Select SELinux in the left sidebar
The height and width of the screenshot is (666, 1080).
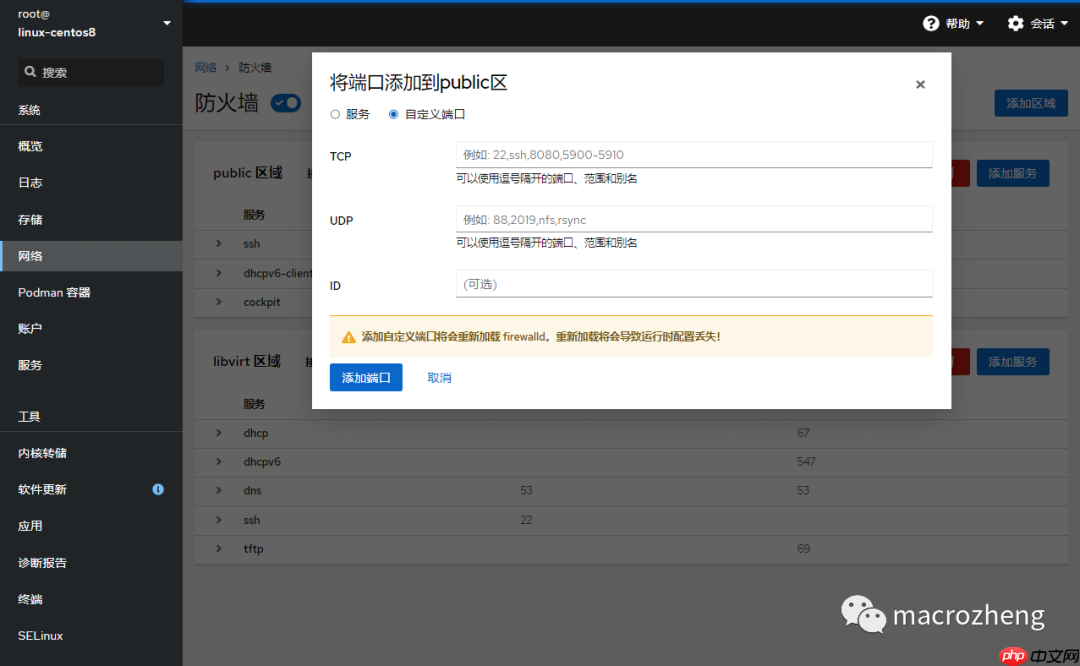39,635
